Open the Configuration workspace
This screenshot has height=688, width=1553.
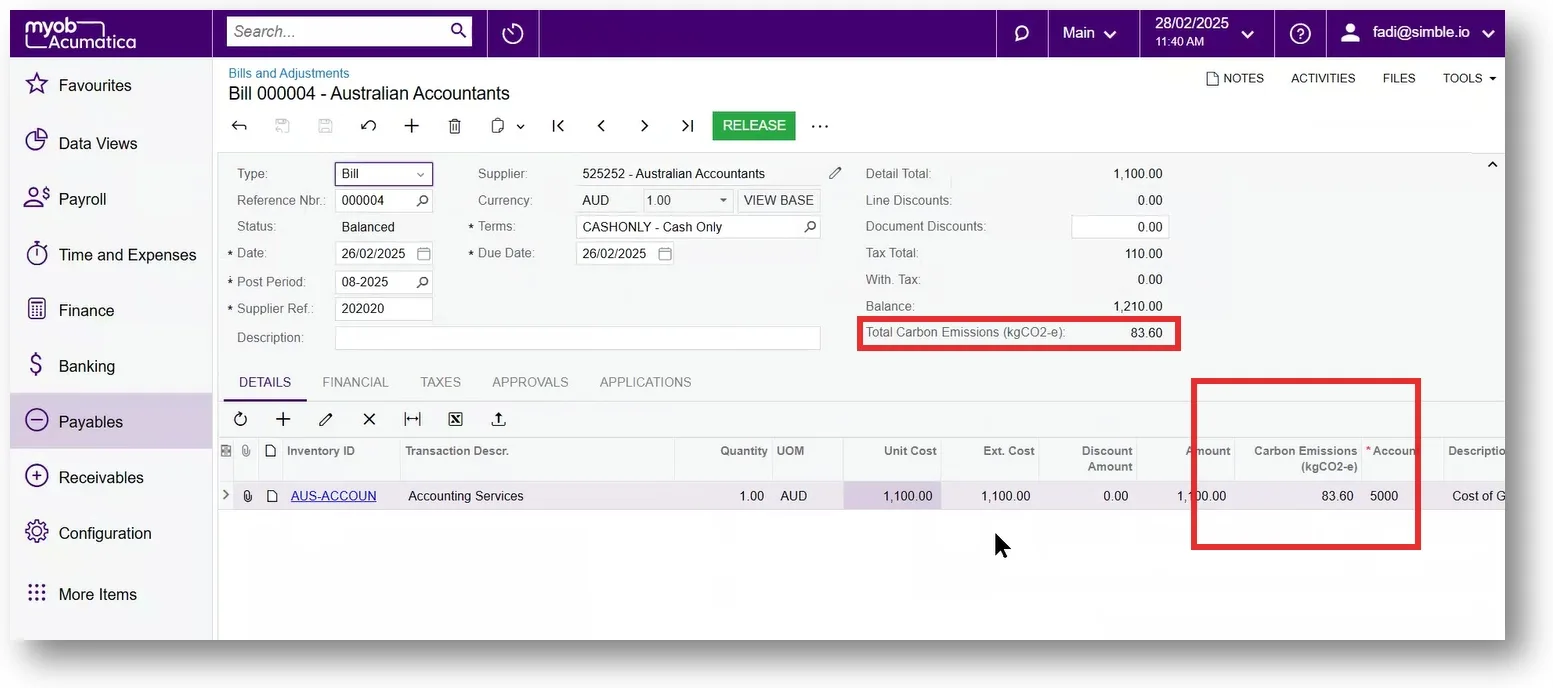pos(111,533)
